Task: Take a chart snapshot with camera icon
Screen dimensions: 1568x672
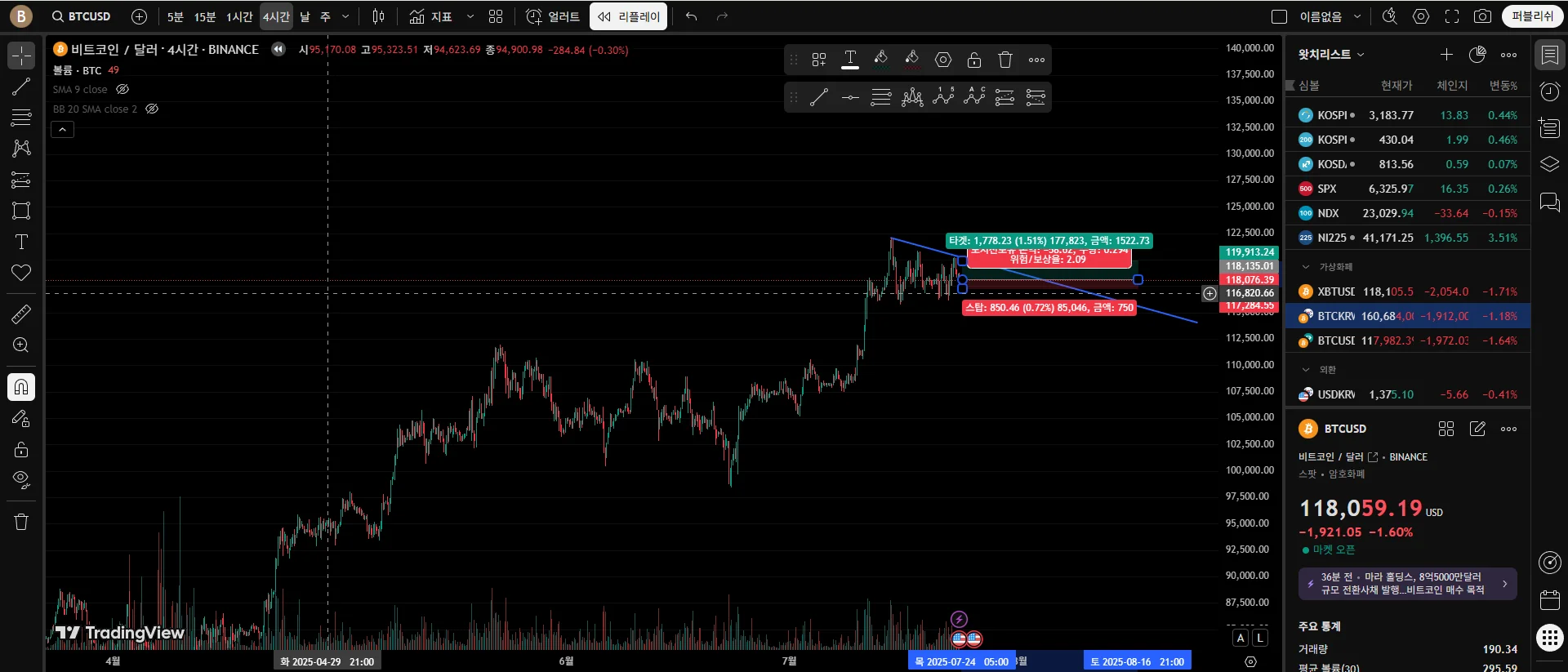Action: [1483, 16]
